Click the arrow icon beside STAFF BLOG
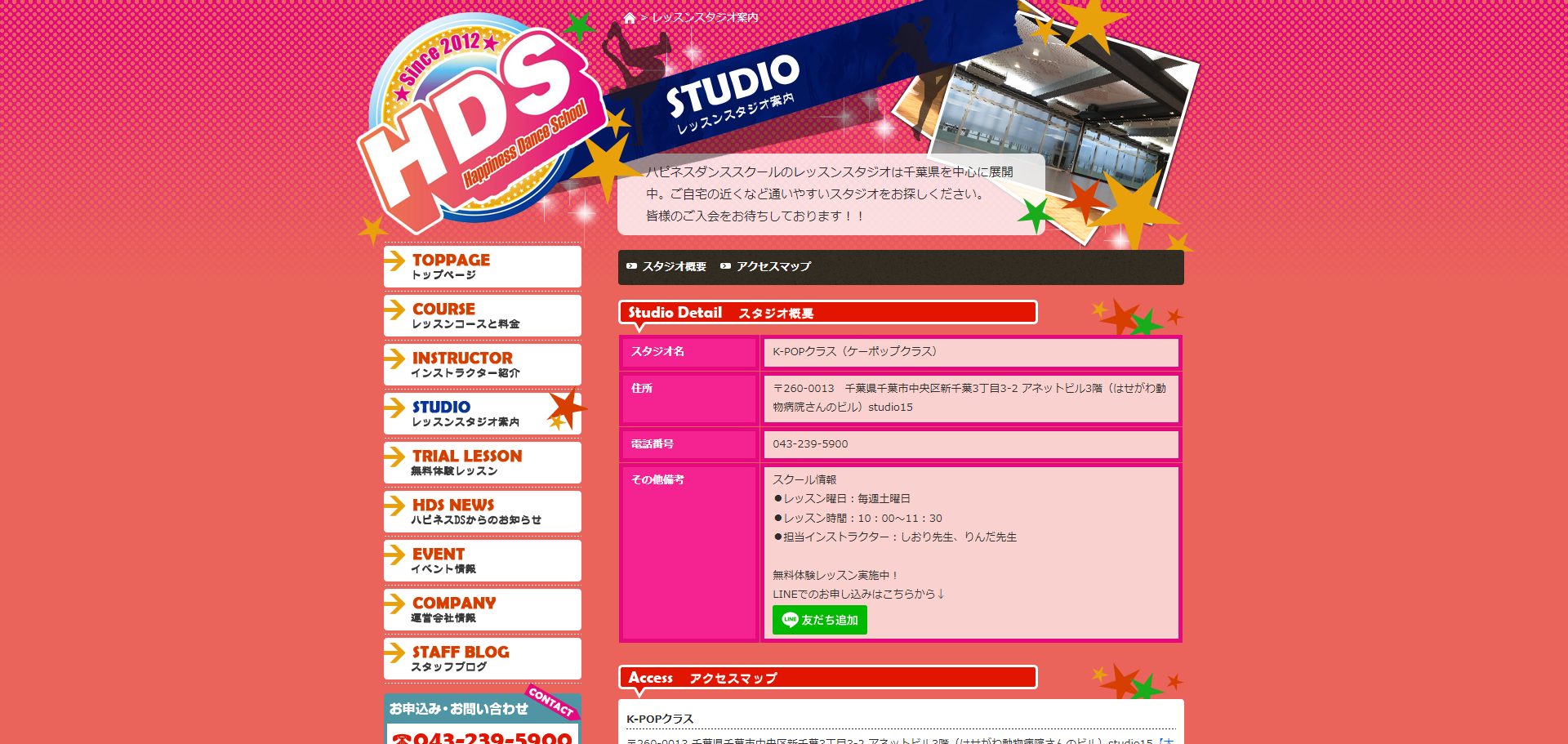The height and width of the screenshot is (744, 1568). tap(395, 653)
